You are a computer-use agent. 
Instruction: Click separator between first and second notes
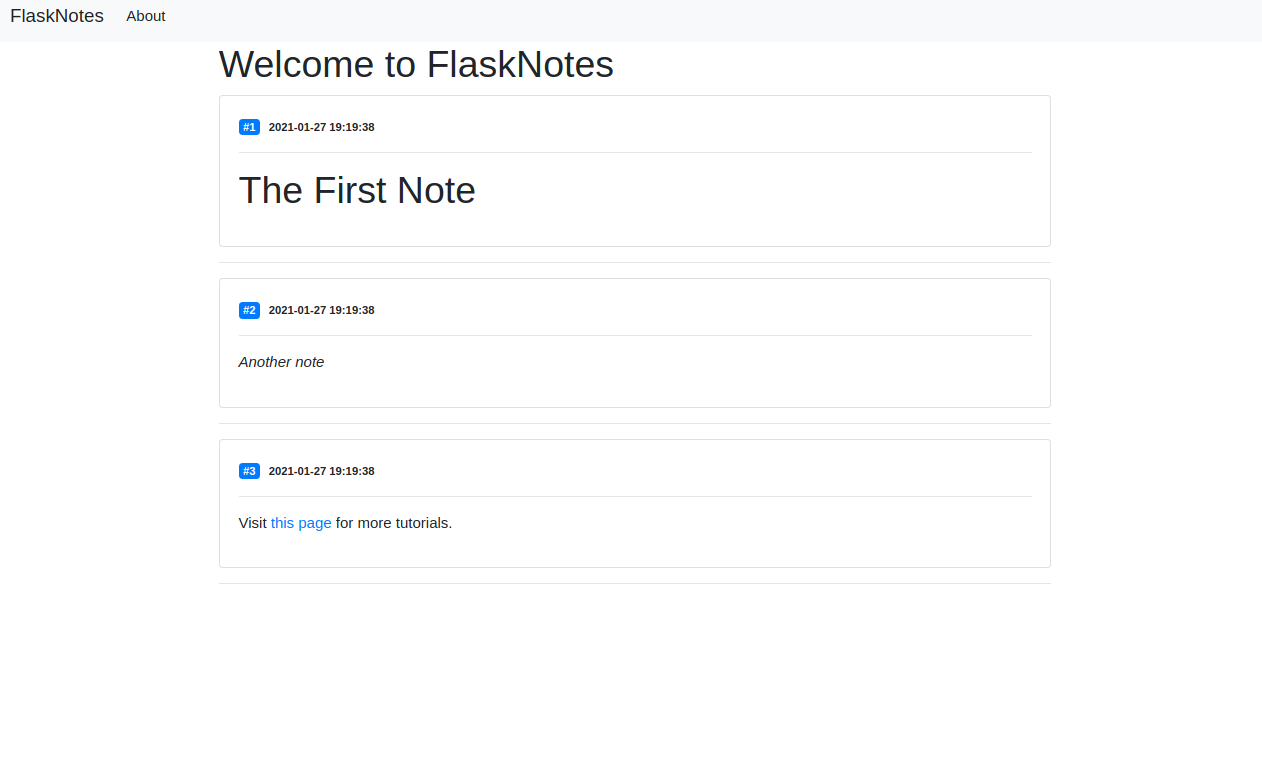635,262
